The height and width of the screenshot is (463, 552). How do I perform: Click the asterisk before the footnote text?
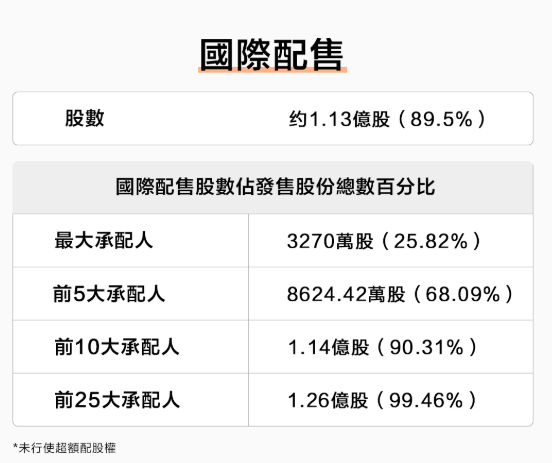15,446
